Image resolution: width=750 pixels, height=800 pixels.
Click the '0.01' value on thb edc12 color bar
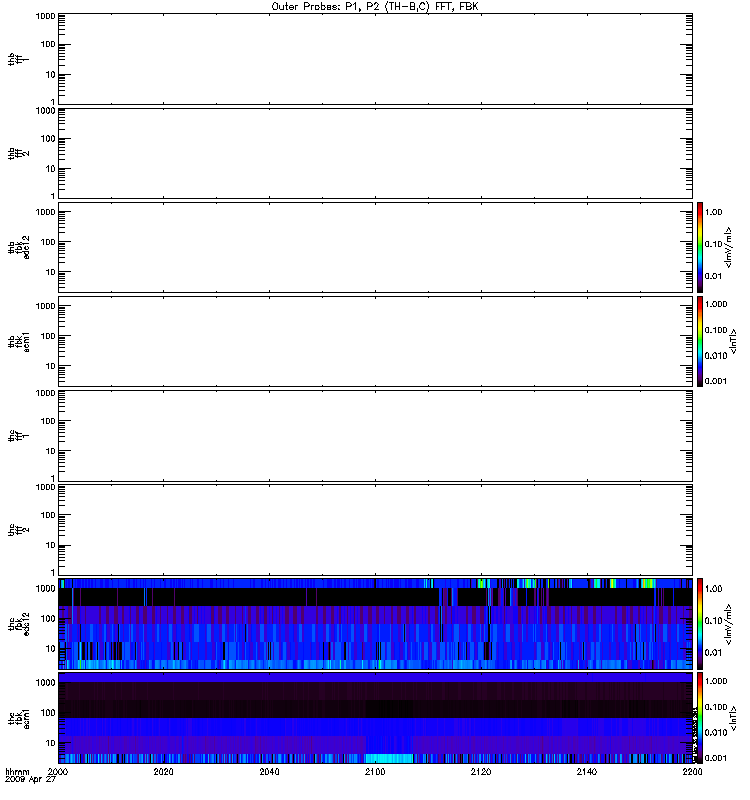713,276
